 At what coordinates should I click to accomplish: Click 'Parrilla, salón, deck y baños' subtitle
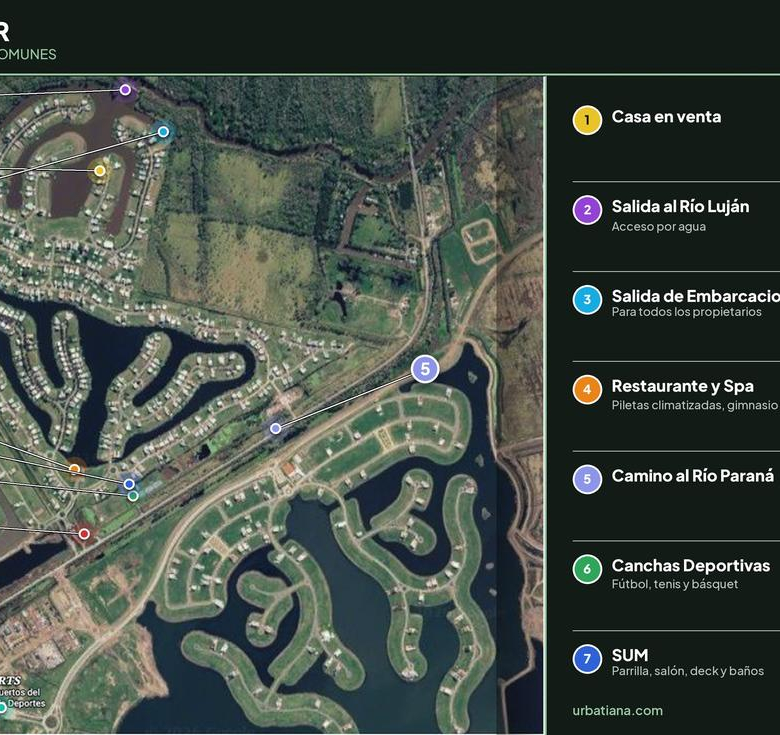(x=688, y=671)
